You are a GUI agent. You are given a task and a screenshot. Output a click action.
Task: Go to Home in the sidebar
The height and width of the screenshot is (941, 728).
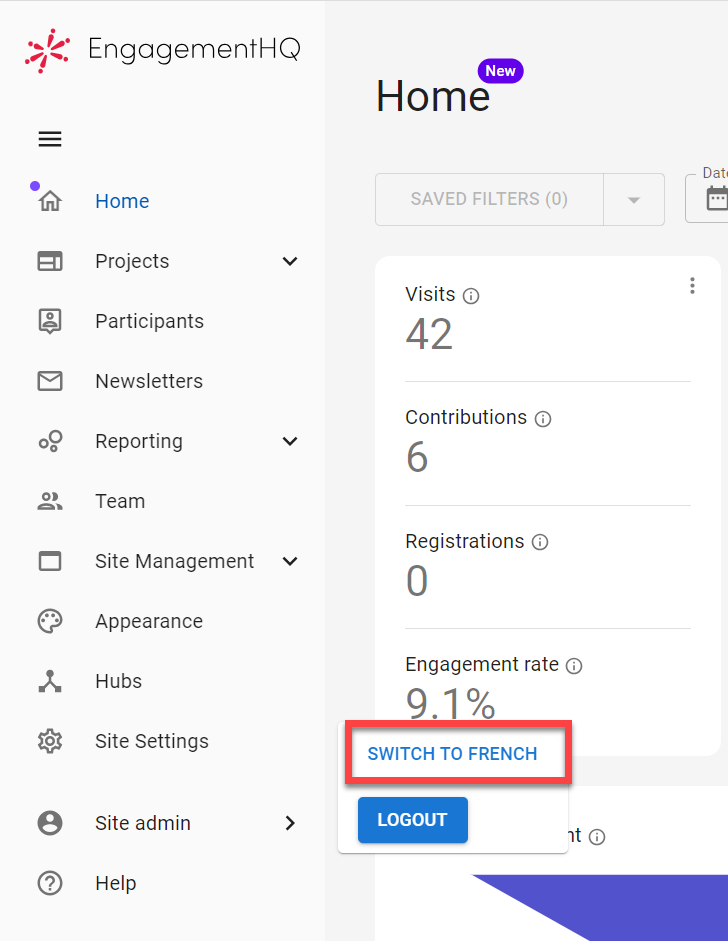[122, 201]
